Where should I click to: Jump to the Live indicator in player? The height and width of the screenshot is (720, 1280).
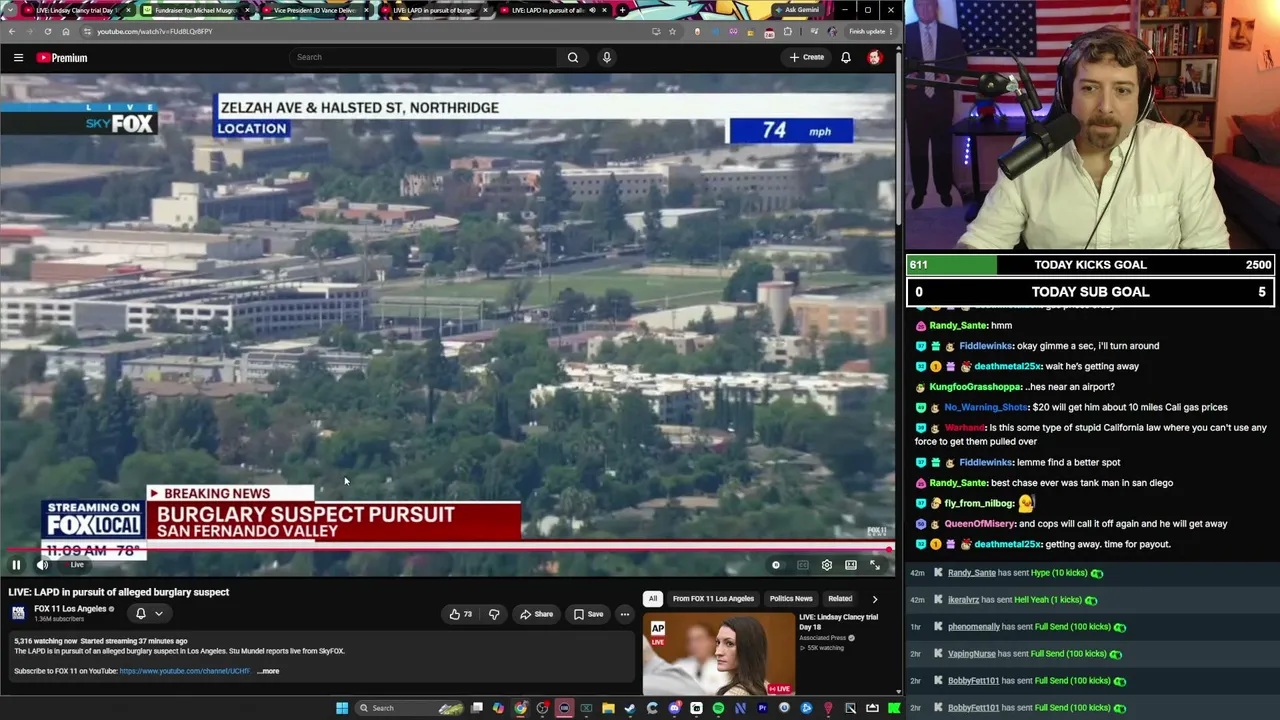[77, 565]
